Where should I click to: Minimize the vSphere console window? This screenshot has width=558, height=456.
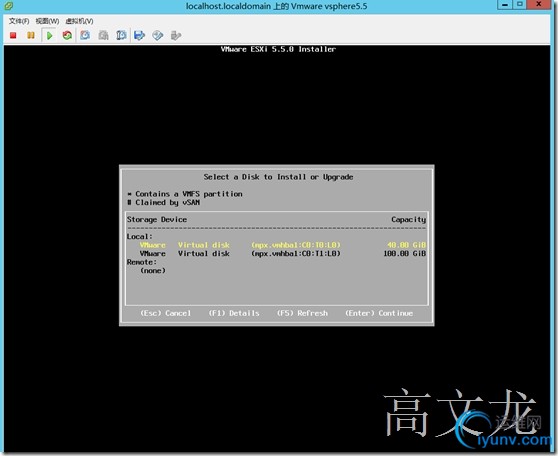[x=505, y=5]
